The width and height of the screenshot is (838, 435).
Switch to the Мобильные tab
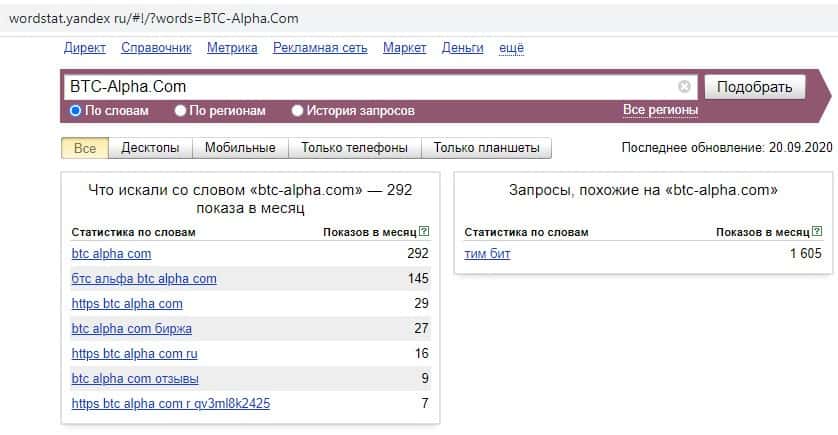[240, 148]
